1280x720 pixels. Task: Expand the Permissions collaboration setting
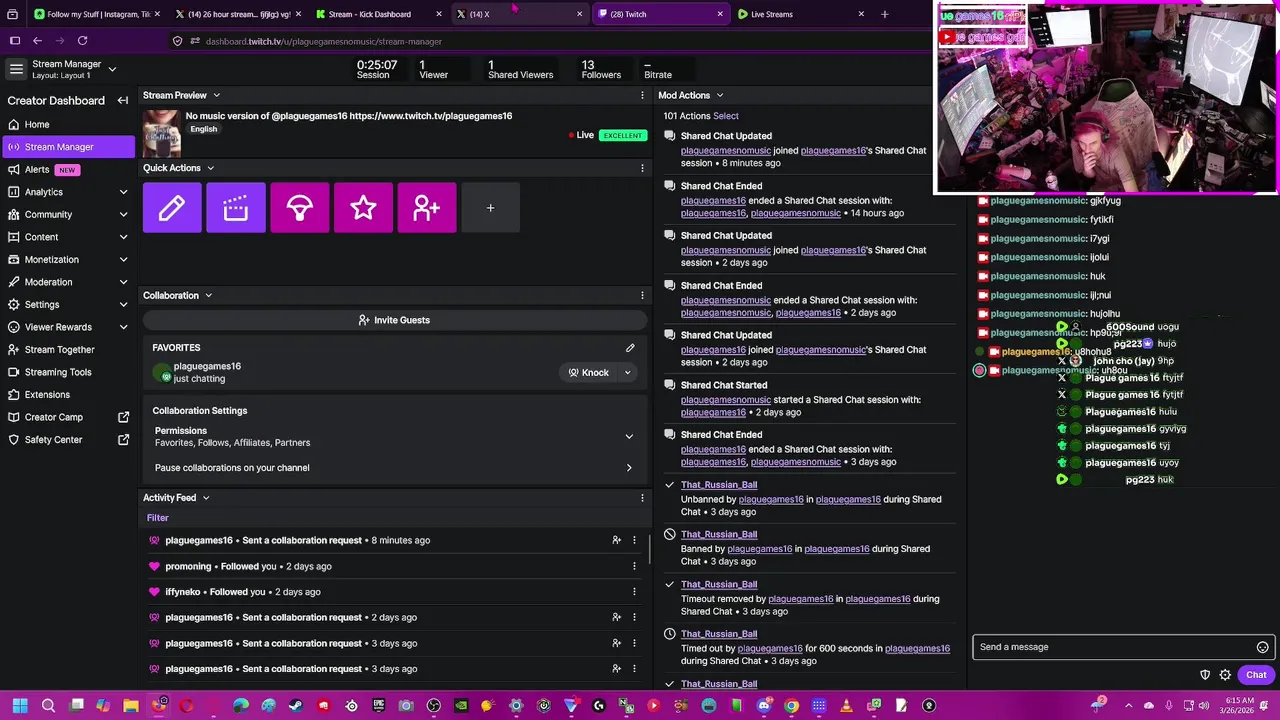(629, 436)
